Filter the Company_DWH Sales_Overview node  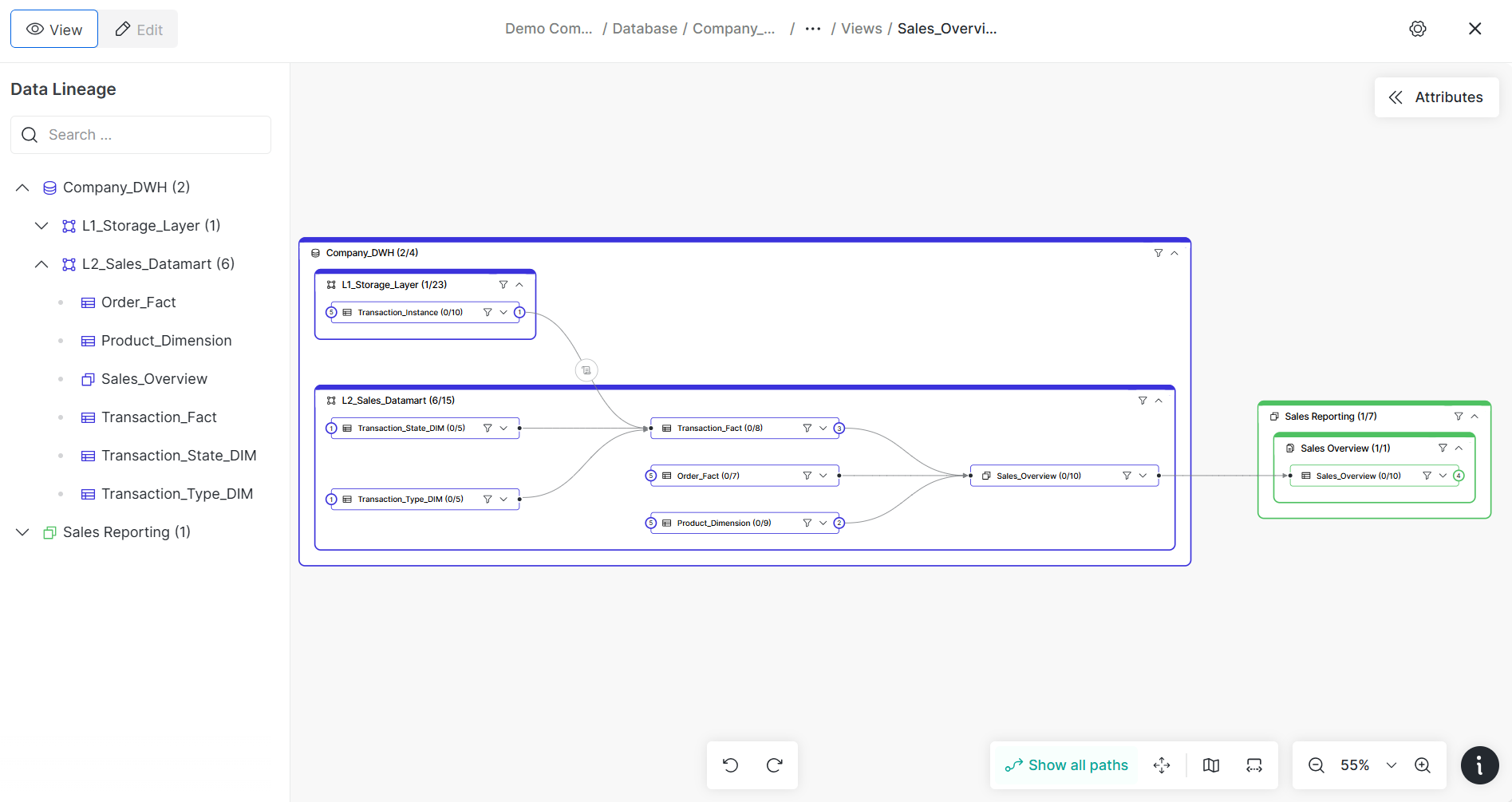[x=1127, y=476]
